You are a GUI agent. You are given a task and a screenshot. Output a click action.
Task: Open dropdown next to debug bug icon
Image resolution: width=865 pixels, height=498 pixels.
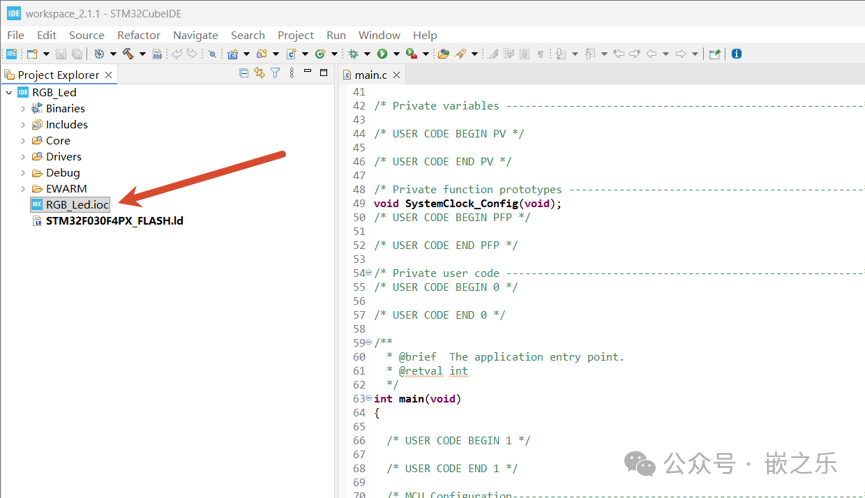click(367, 54)
